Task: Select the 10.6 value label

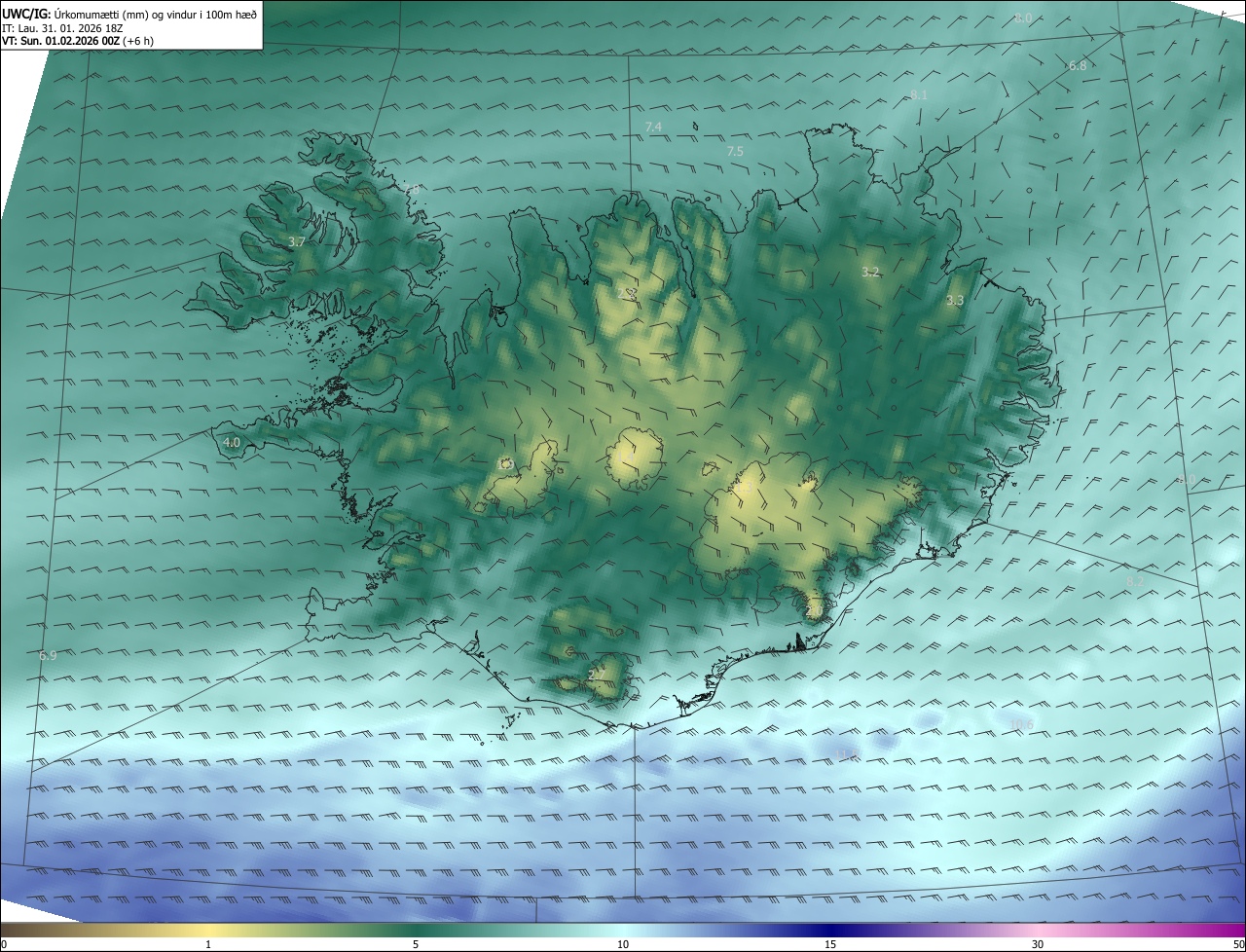Action: pos(1021,724)
